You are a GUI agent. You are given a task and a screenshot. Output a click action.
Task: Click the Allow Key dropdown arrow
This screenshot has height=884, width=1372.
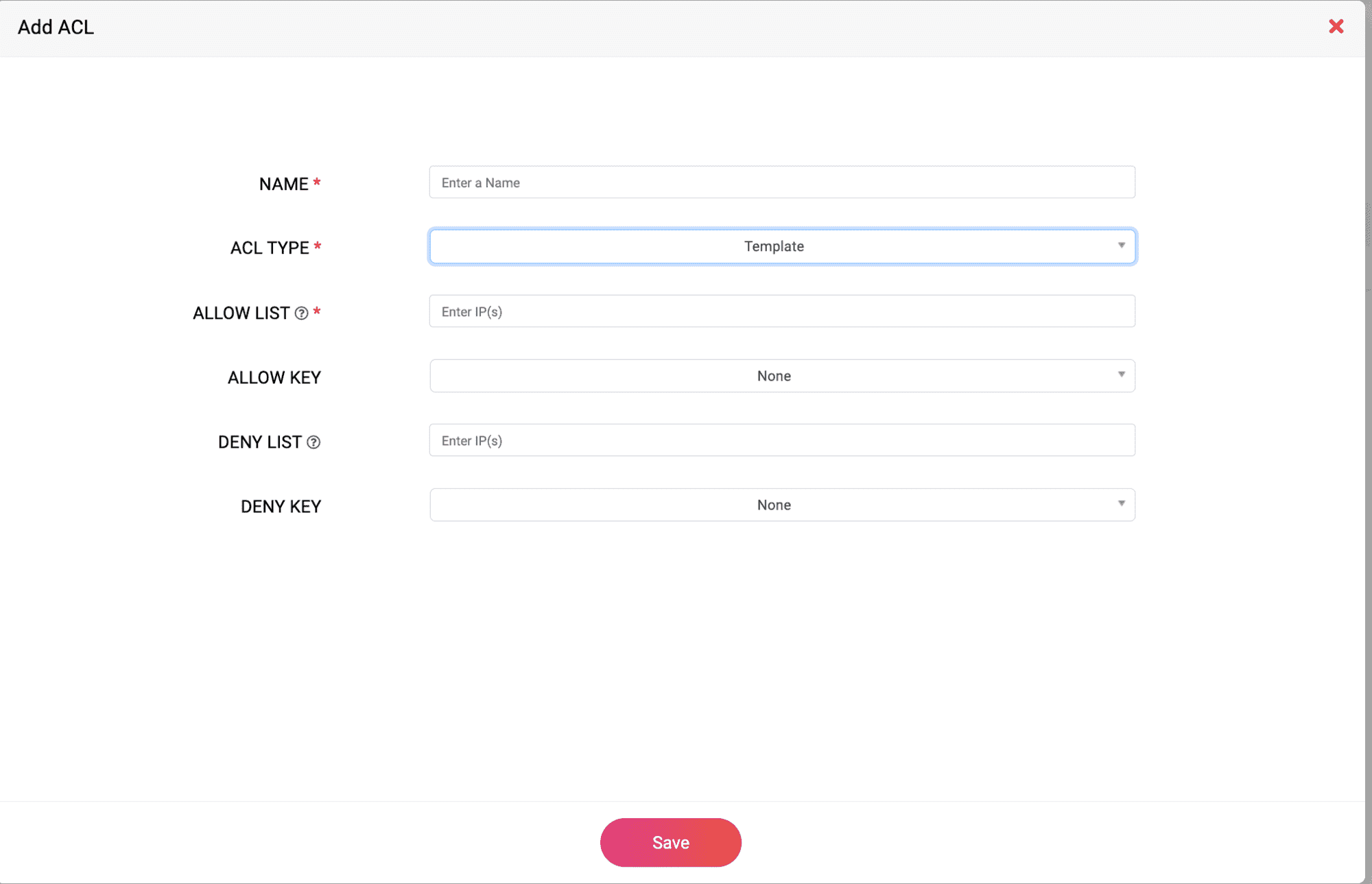[1121, 375]
